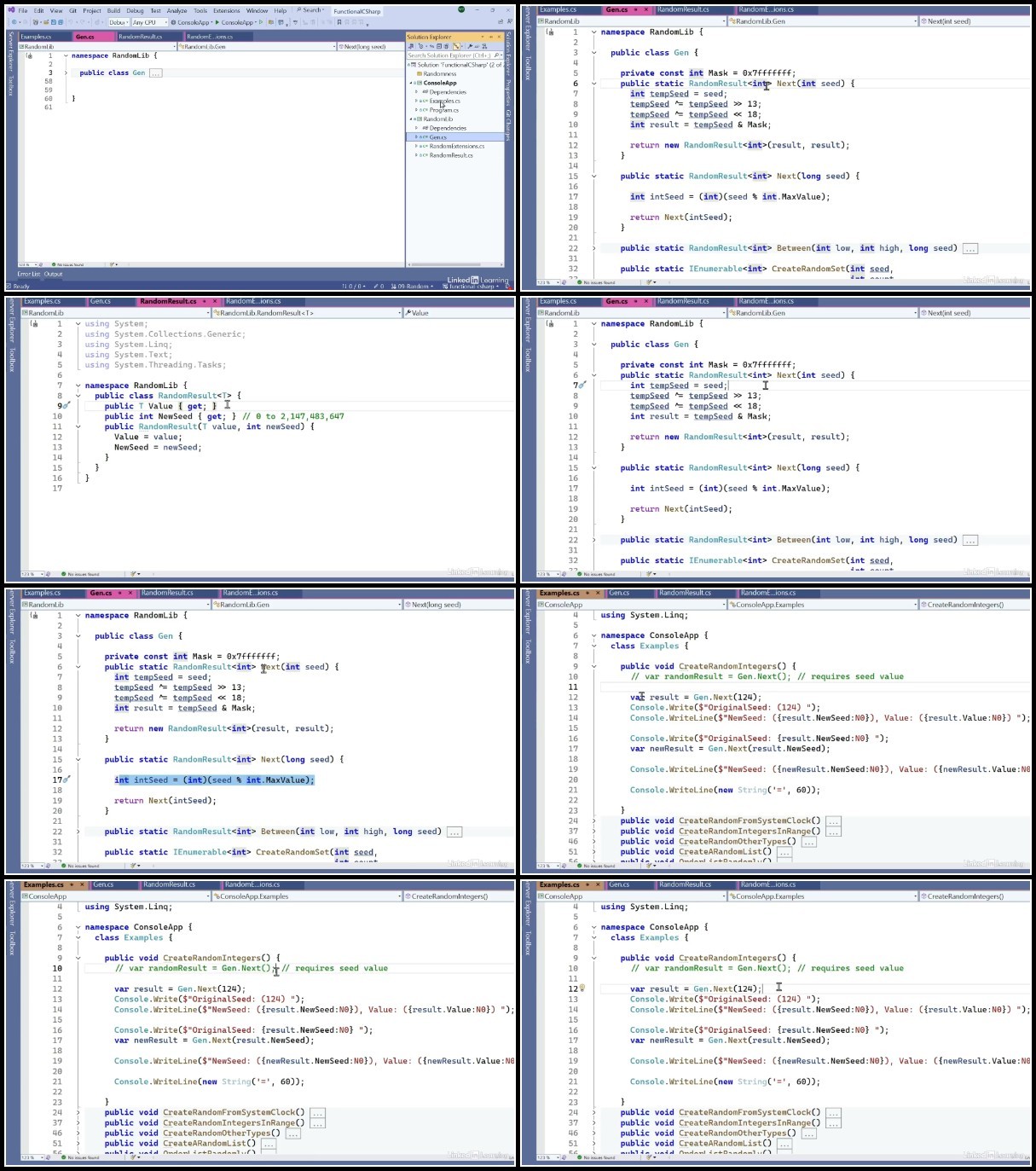Open the Extensions menu

coord(226,11)
